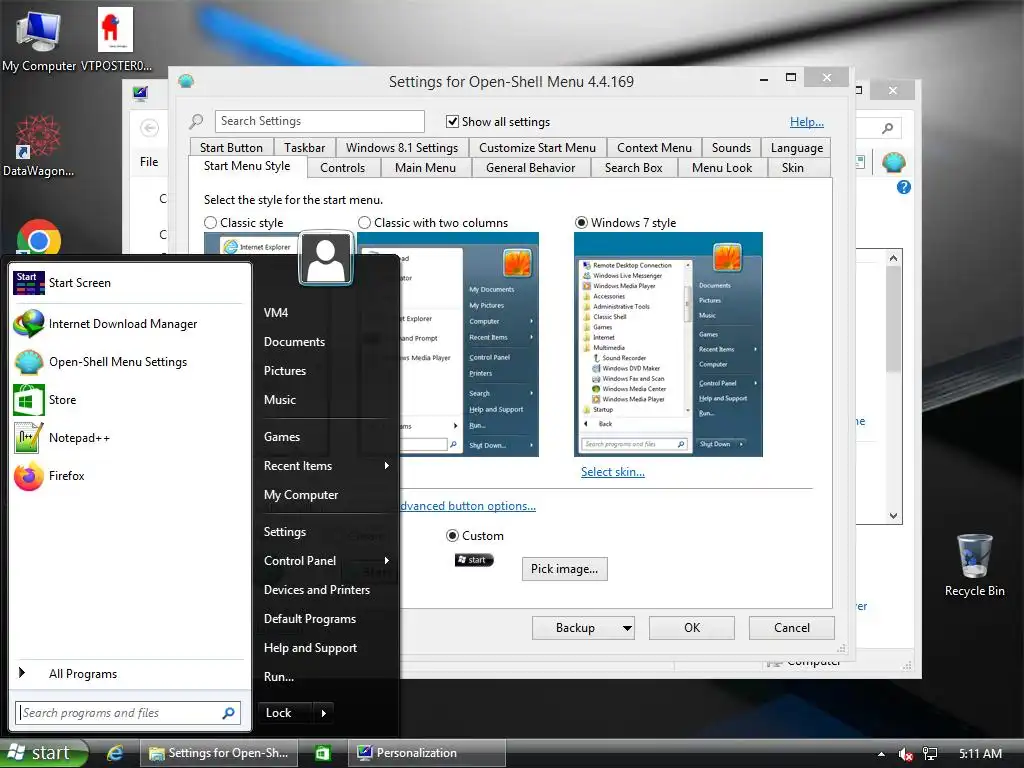
Task: Click the Lock button in start menu
Action: click(285, 713)
